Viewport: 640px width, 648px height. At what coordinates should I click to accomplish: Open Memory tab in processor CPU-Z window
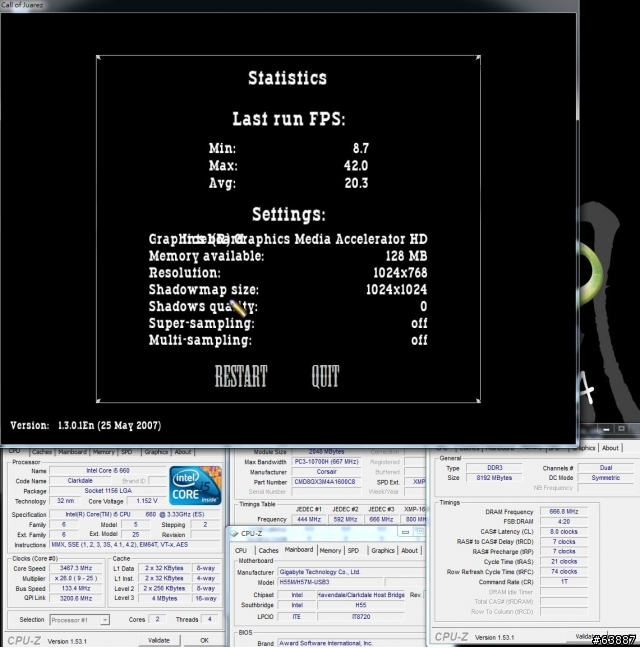[x=104, y=452]
